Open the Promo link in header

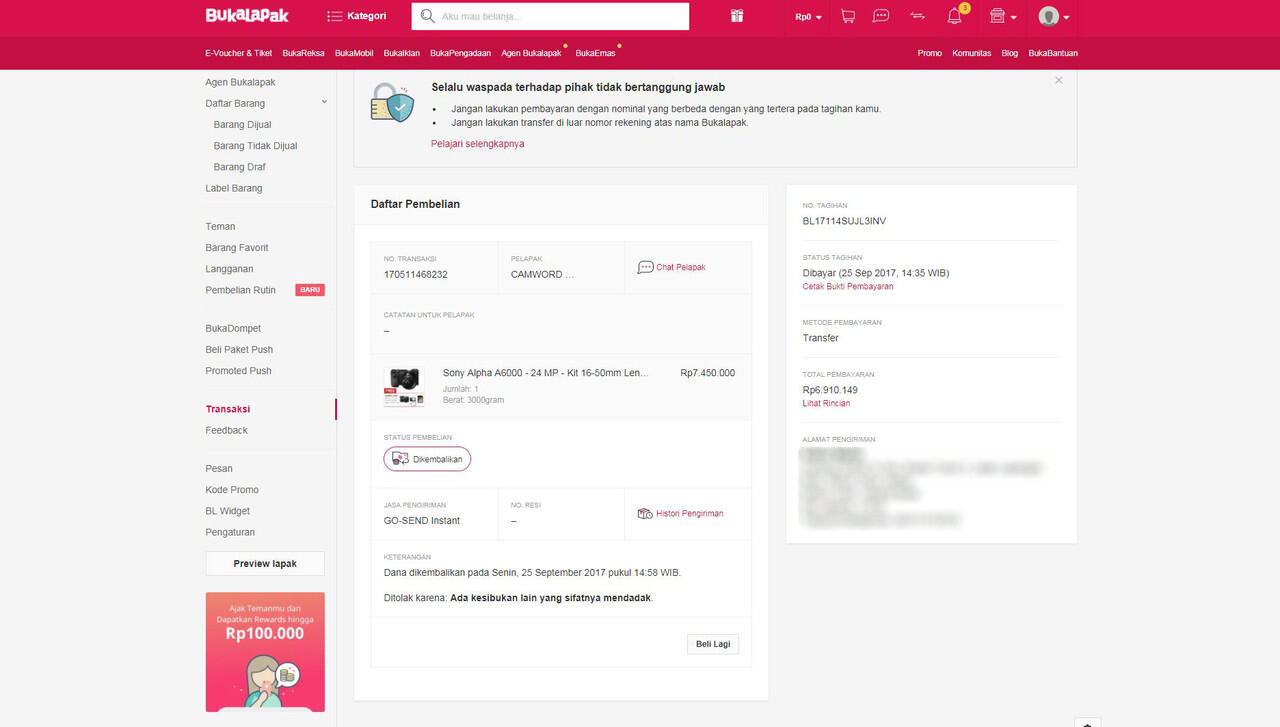tap(930, 53)
